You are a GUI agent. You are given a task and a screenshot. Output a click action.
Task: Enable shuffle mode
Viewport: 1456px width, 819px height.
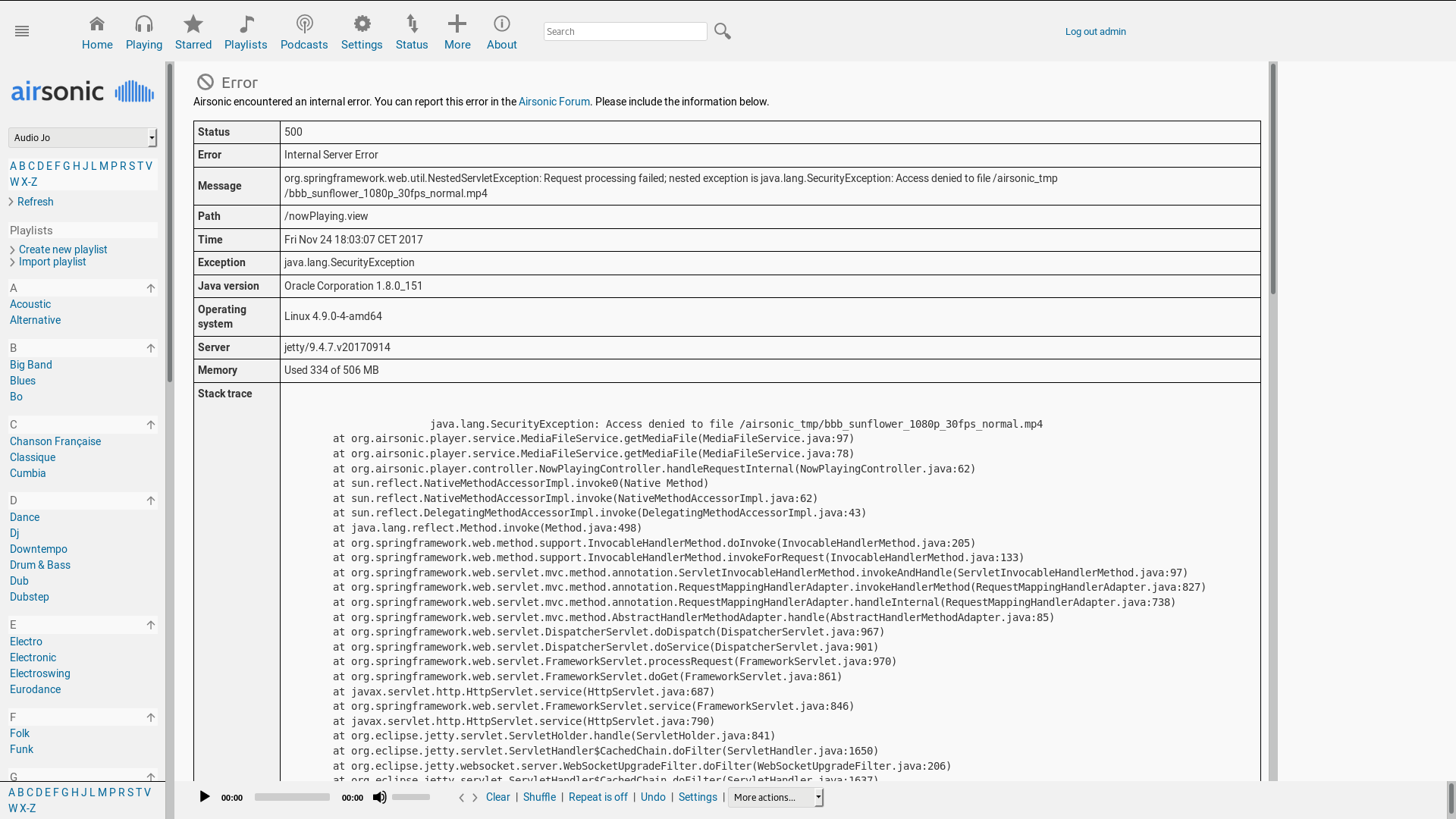coord(539,797)
